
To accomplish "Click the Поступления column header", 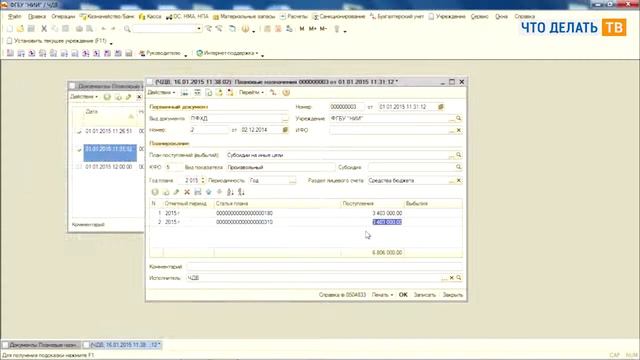I will (372, 203).
